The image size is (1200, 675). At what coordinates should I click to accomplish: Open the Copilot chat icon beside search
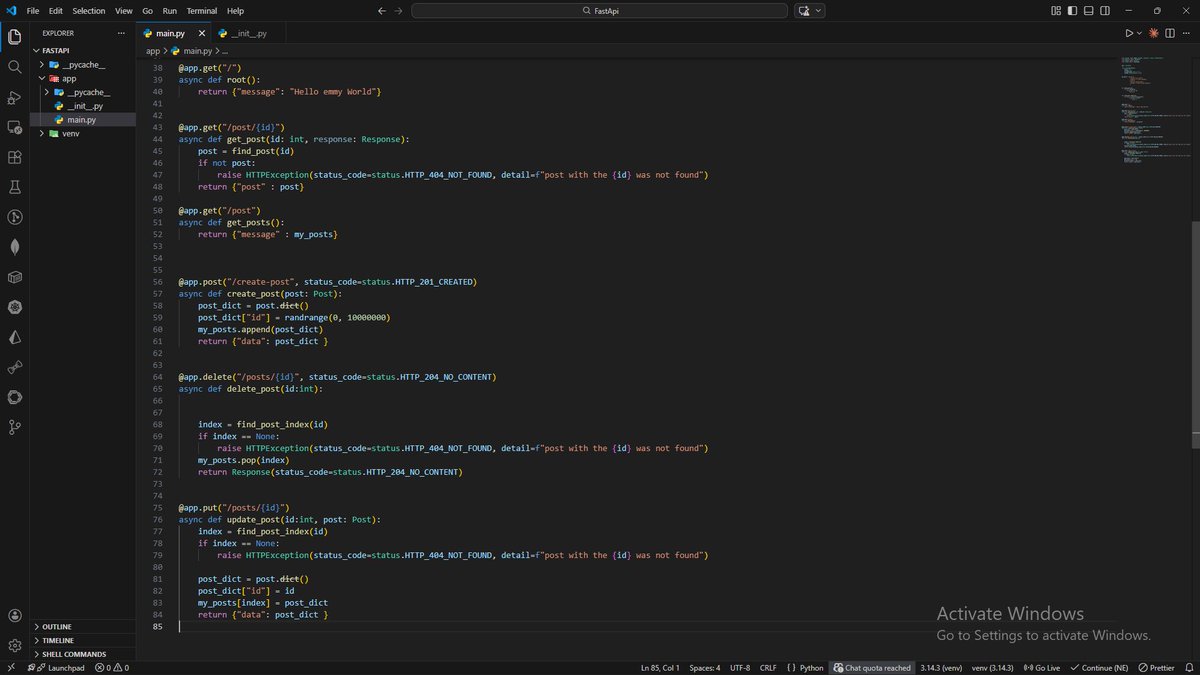point(805,10)
